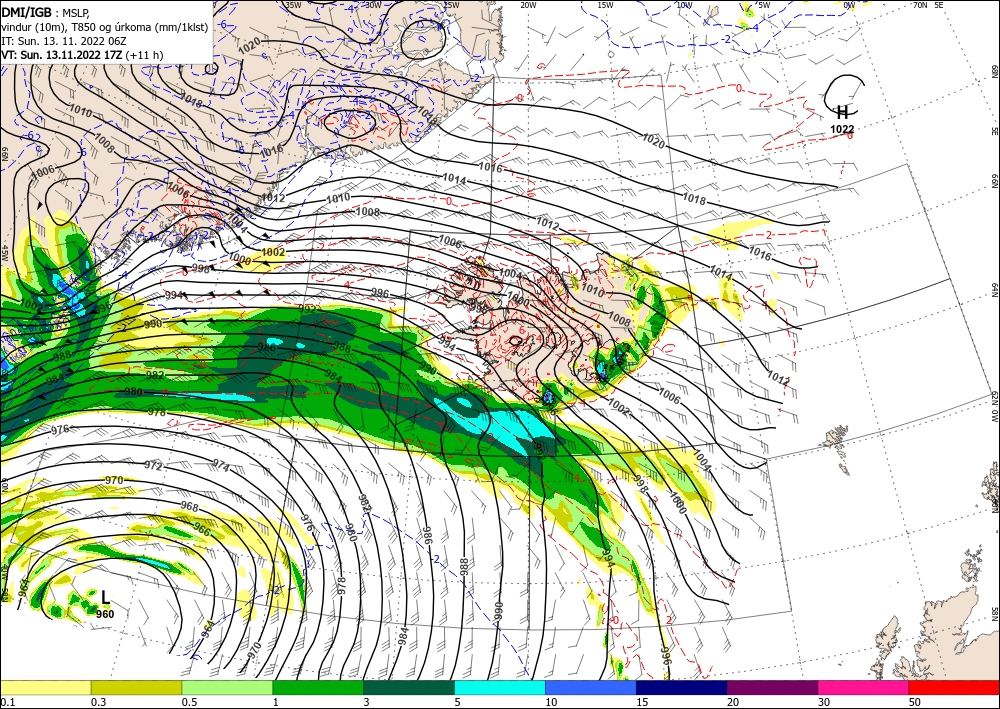Select the green 1–3 mm legend swatch

318,687
